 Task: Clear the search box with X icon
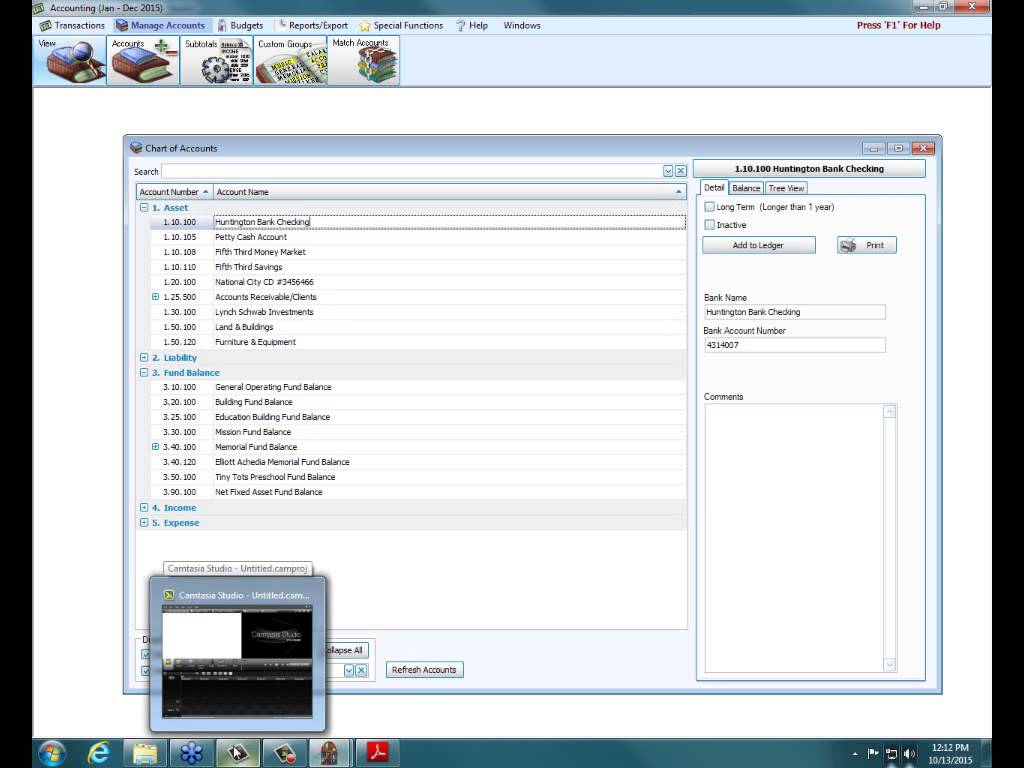click(x=681, y=172)
